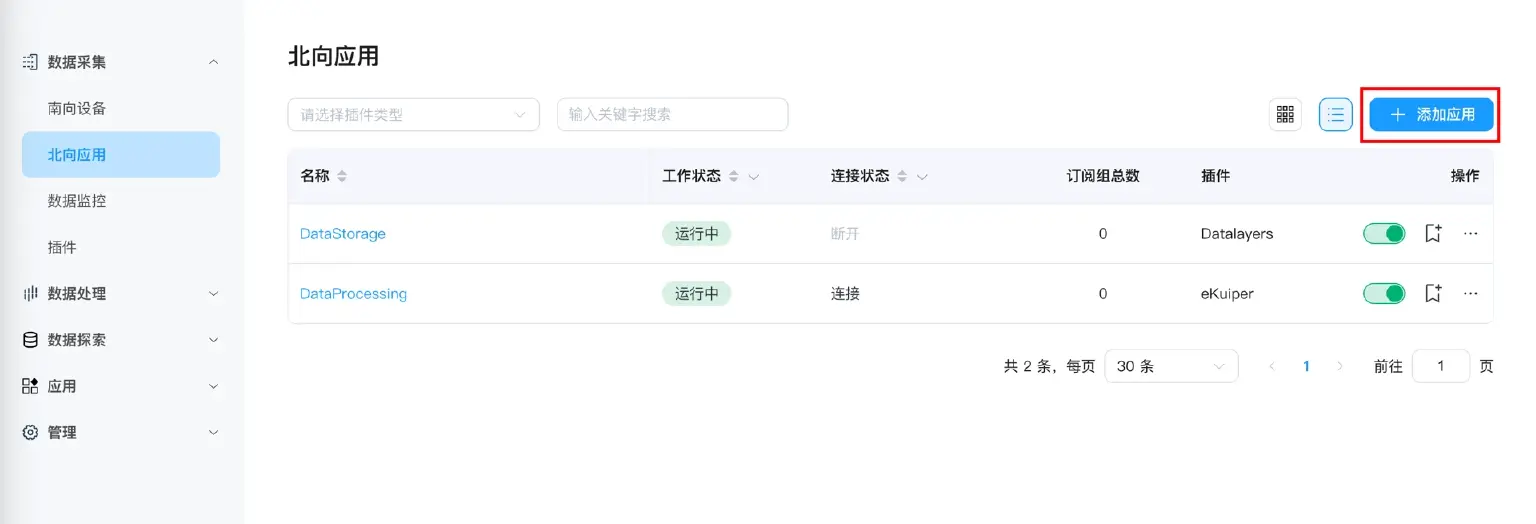Open more actions for DataStorage
The width and height of the screenshot is (1536, 524).
1470,234
